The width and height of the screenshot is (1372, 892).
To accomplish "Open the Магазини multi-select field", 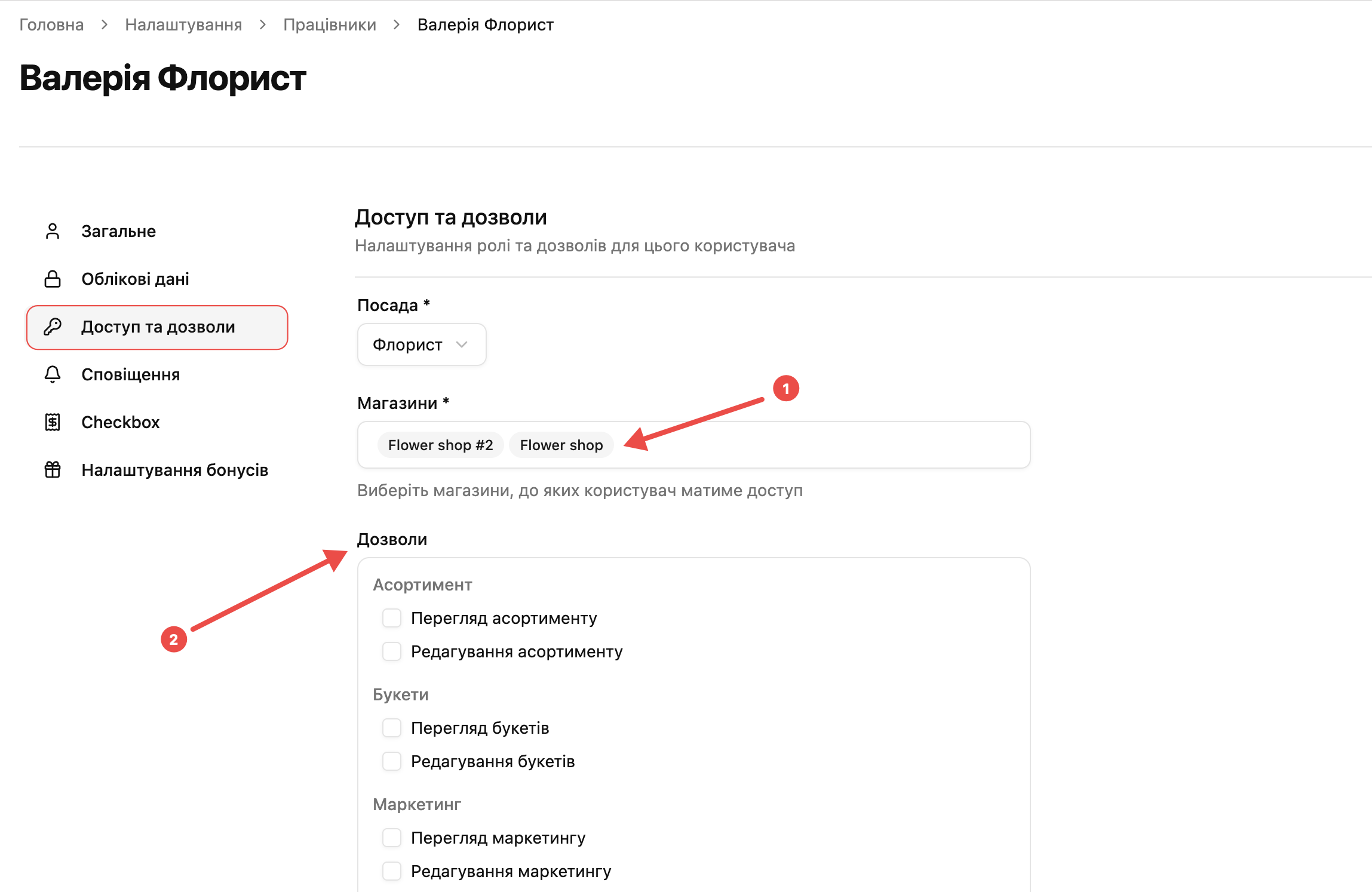I will [693, 445].
